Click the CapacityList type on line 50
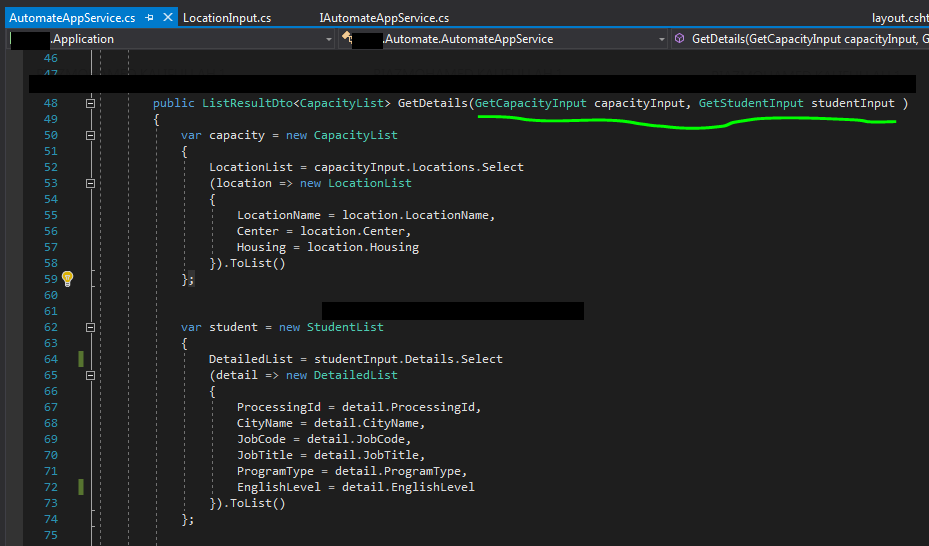Viewport: 929px width, 546px height. click(355, 135)
